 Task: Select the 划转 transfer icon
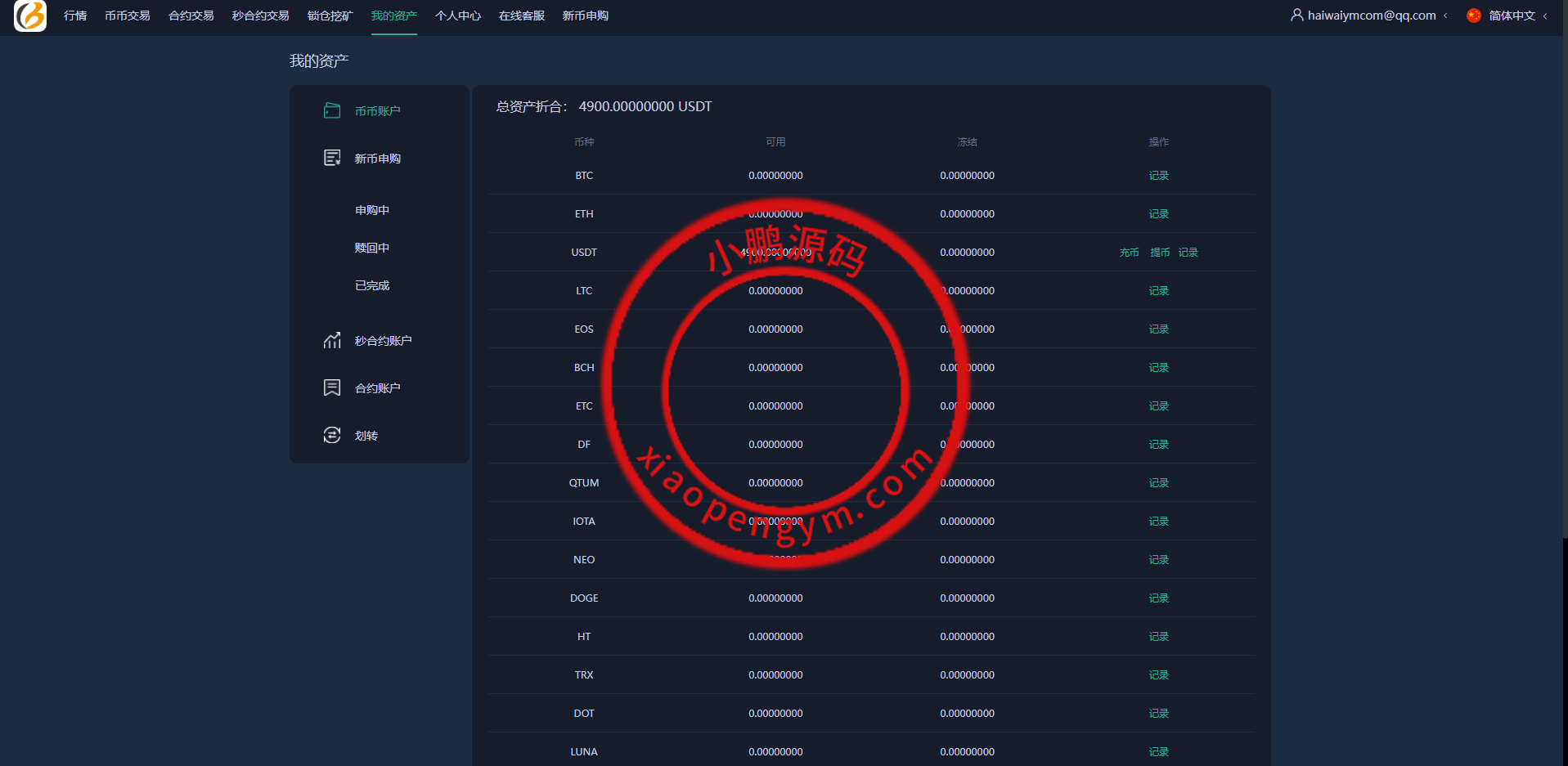pos(332,435)
